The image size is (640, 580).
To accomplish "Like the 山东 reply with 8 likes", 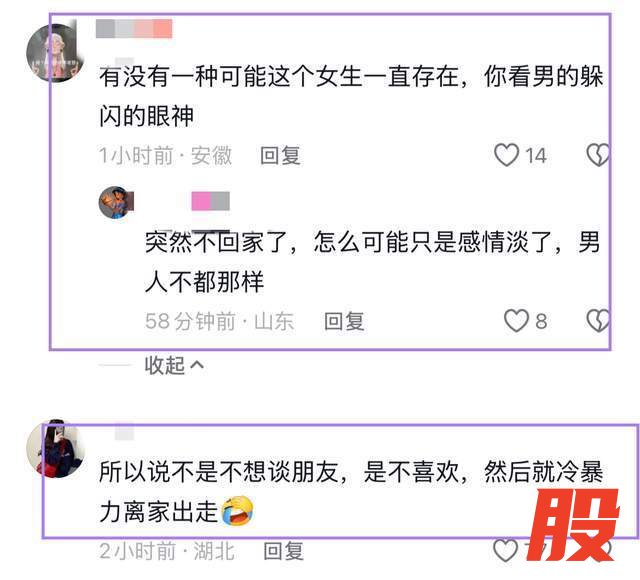I will point(516,320).
